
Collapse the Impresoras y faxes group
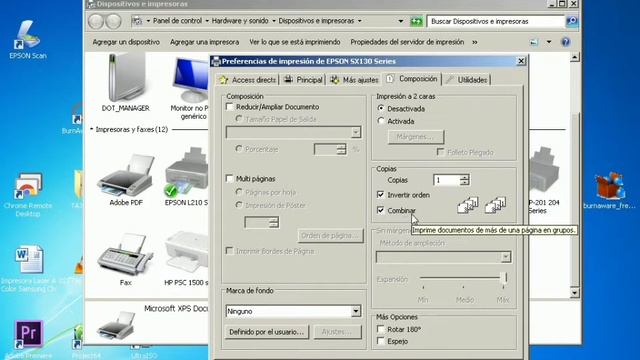coord(92,129)
